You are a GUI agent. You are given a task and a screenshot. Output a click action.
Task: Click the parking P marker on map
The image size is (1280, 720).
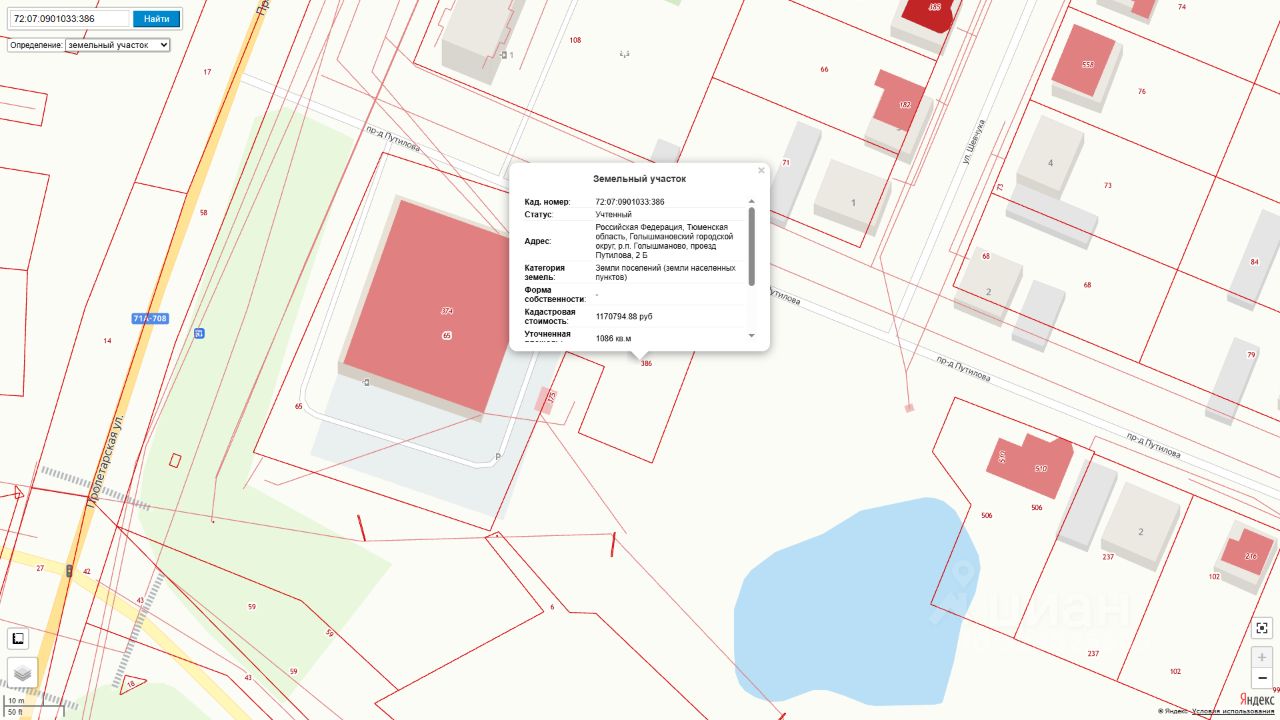(499, 457)
